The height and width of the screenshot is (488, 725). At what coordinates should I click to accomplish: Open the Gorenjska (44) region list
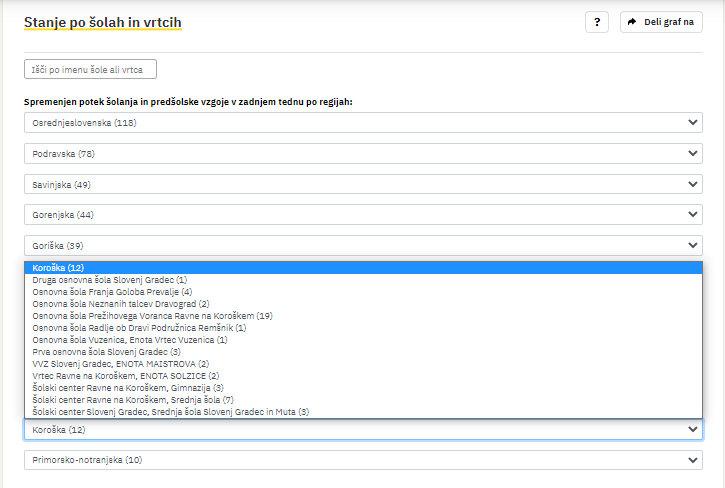click(x=363, y=215)
